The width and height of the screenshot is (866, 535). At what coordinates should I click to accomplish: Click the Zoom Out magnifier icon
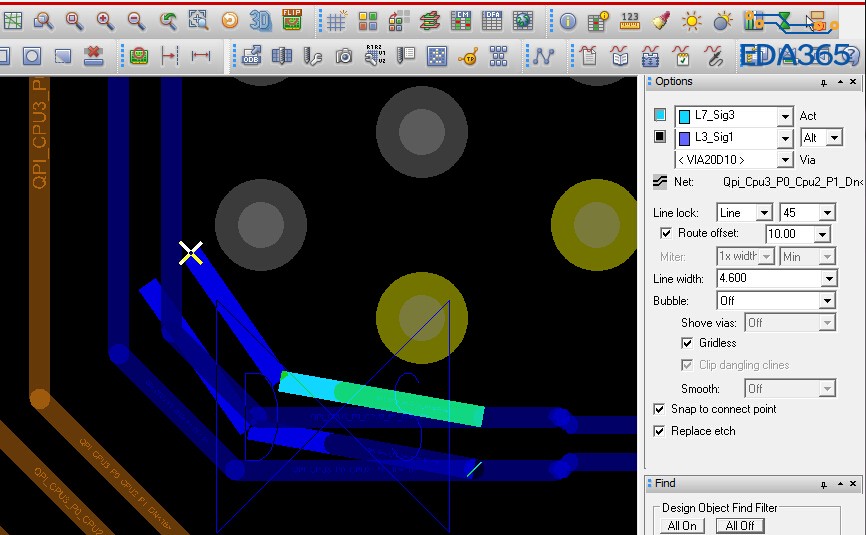click(135, 20)
